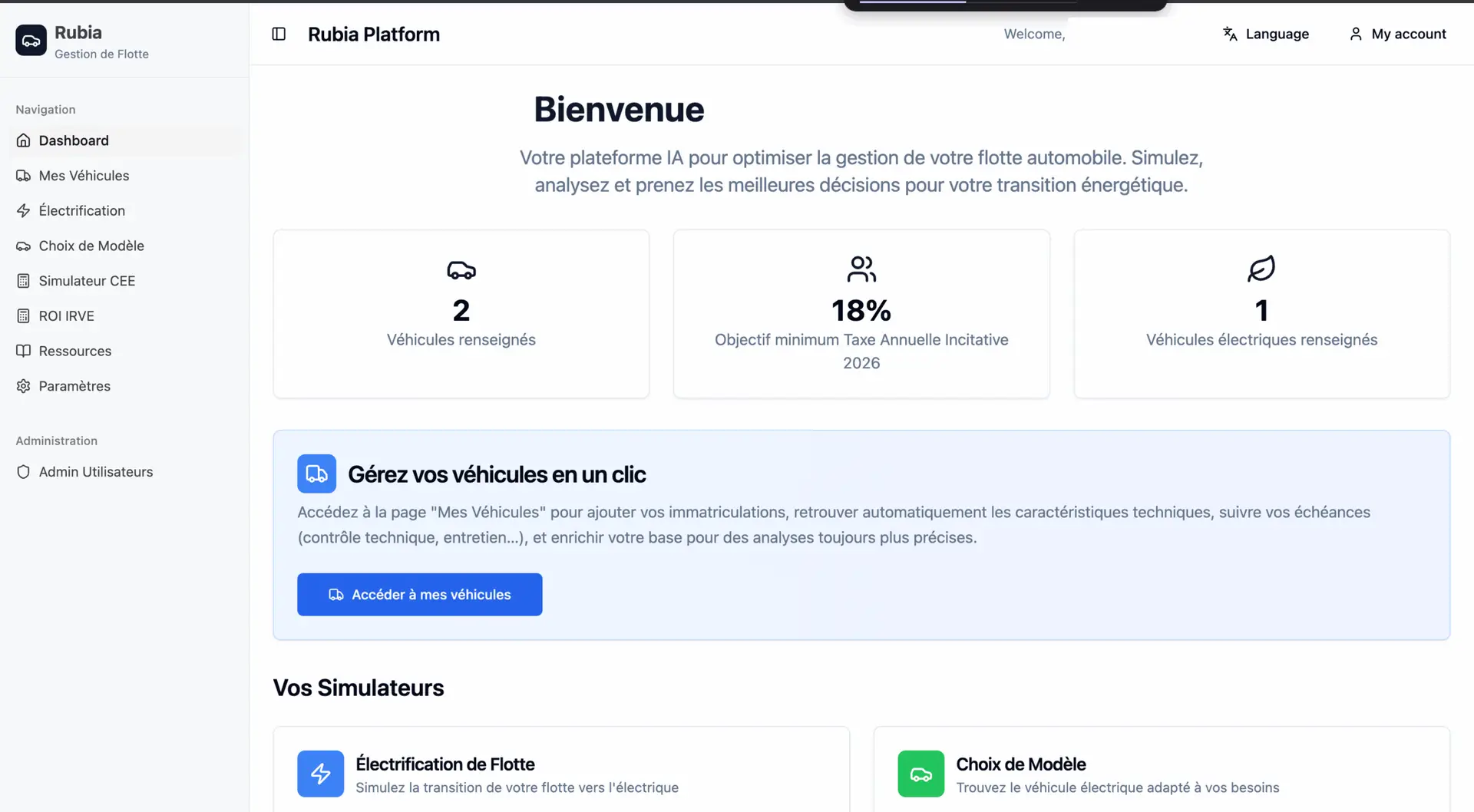This screenshot has width=1474, height=812.
Task: Click the Admin Utilisateurs shield icon
Action: click(x=24, y=472)
